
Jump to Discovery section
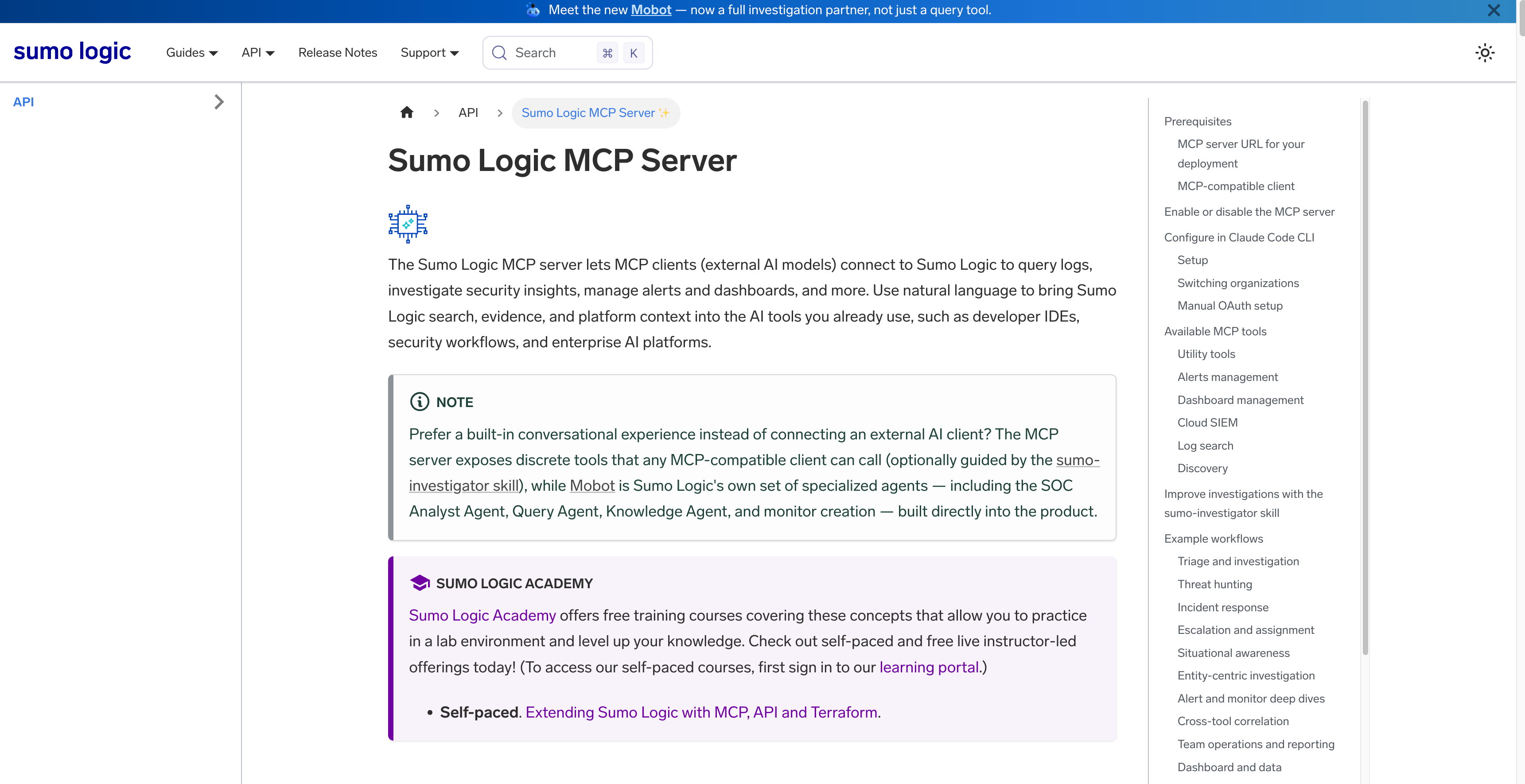click(x=1202, y=468)
